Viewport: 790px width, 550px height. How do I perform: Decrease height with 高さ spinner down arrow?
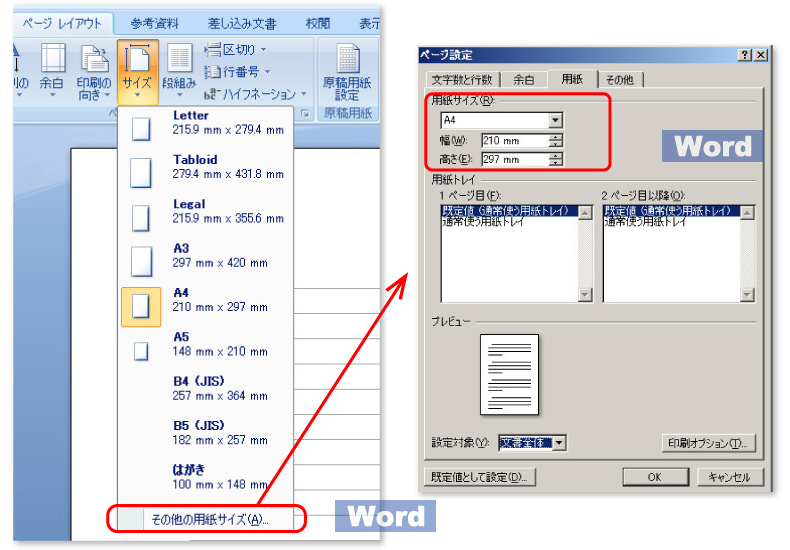tap(556, 163)
